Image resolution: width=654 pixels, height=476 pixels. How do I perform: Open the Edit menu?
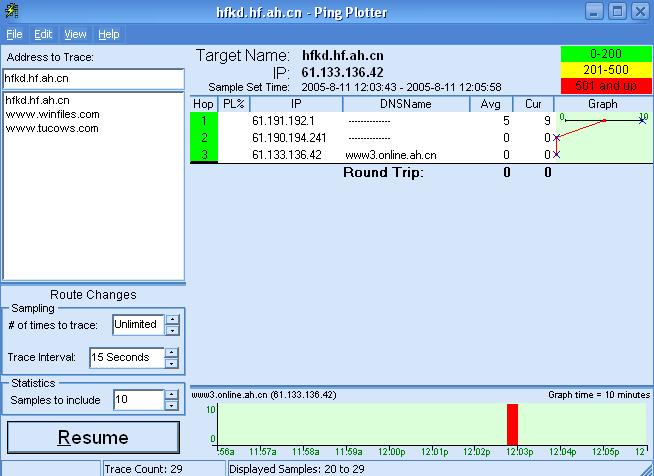(43, 34)
